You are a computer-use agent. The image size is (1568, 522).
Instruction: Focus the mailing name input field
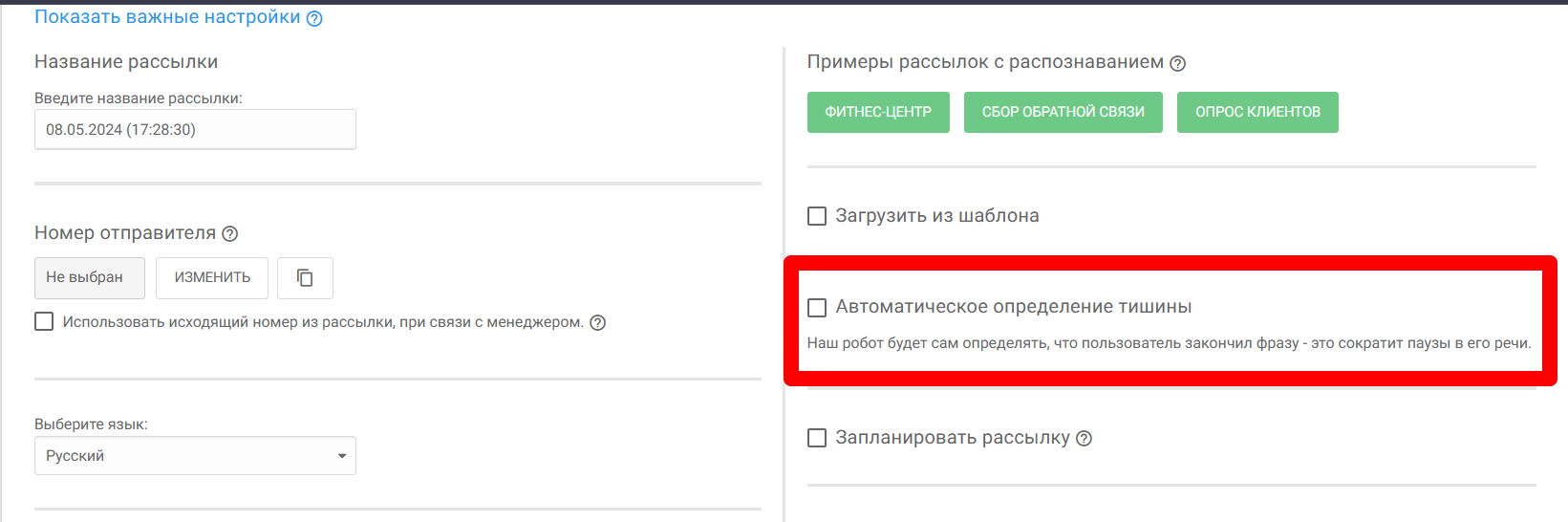coord(195,129)
